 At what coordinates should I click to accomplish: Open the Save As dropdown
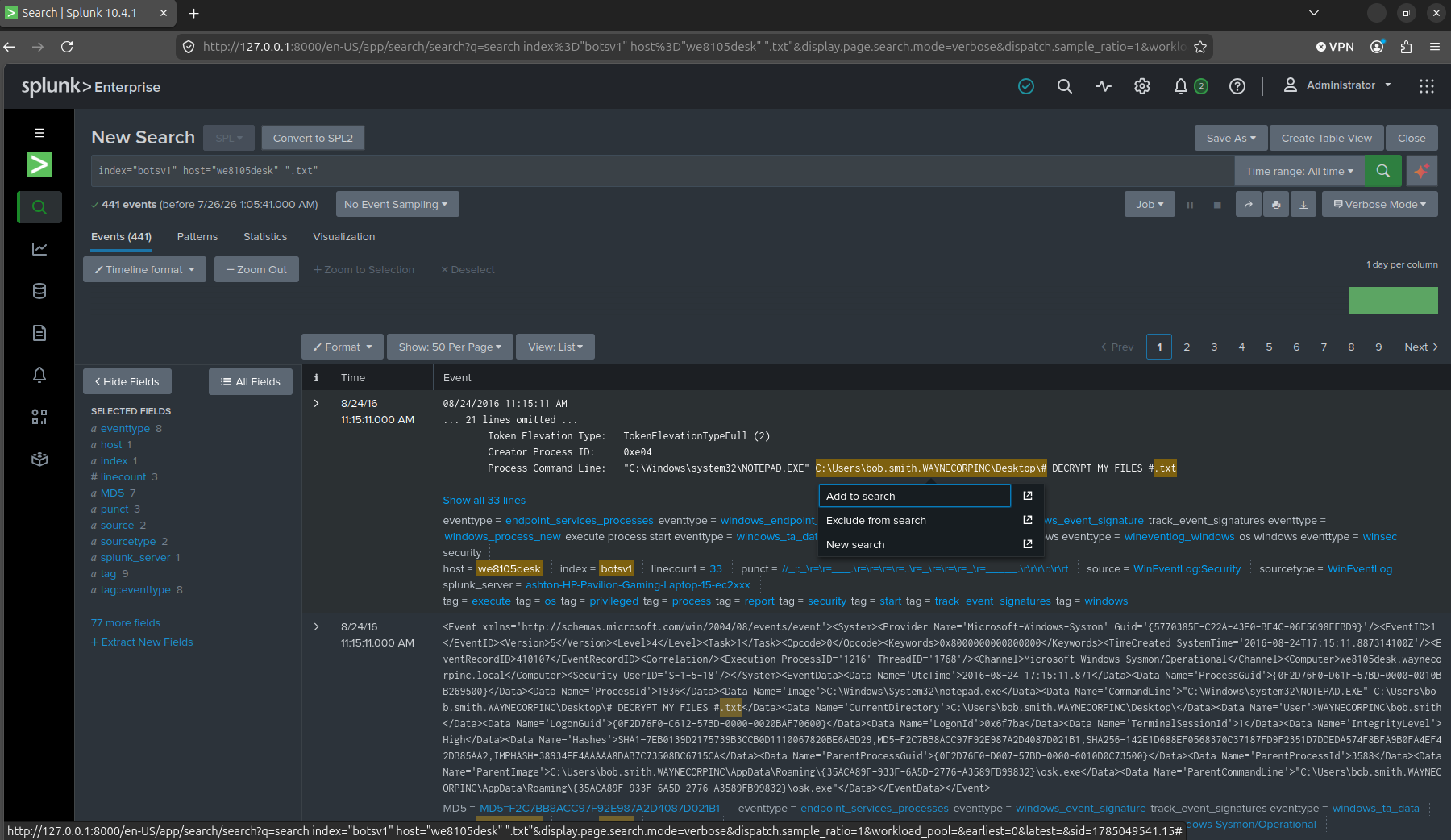tap(1231, 138)
